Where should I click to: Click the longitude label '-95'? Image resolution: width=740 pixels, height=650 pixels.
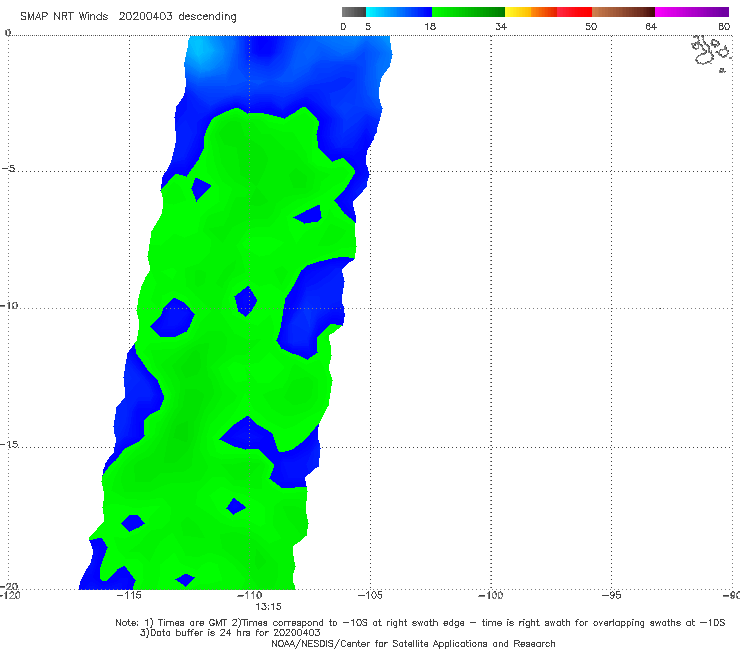click(612, 595)
